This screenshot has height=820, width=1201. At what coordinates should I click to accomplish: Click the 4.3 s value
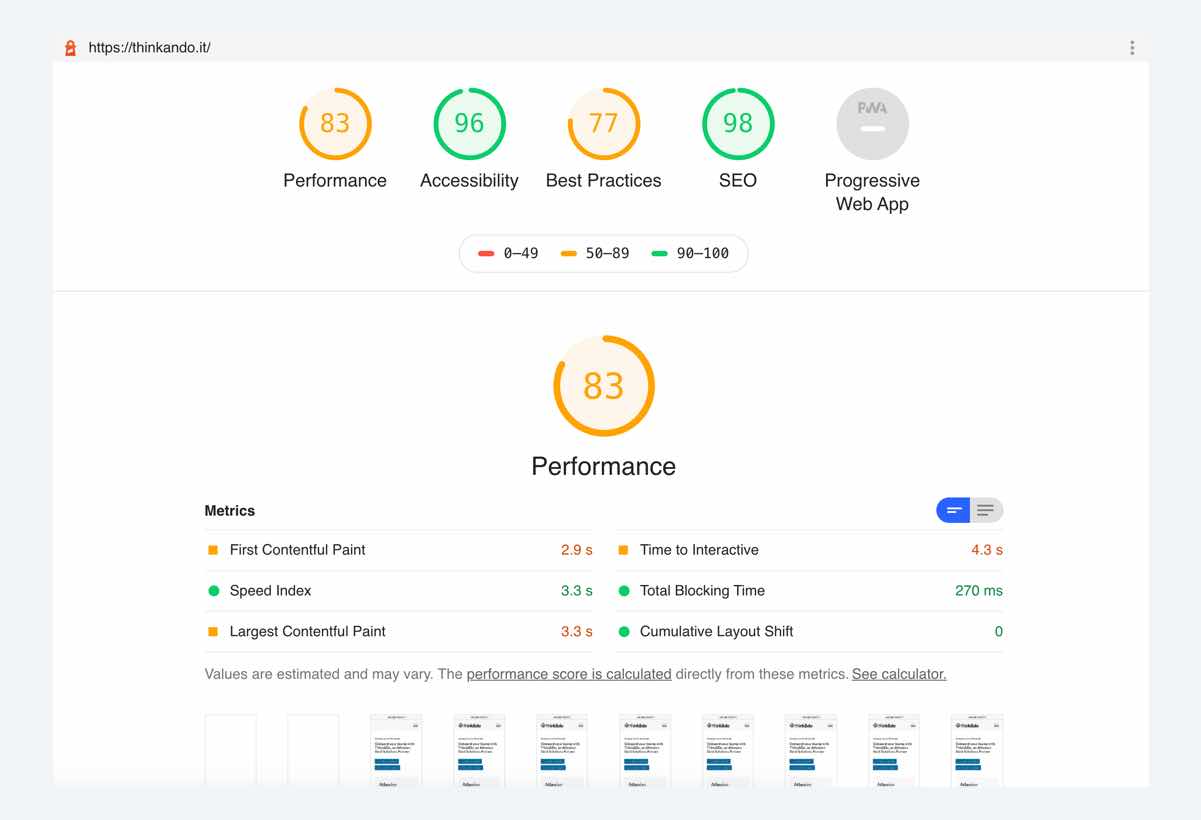pos(986,550)
